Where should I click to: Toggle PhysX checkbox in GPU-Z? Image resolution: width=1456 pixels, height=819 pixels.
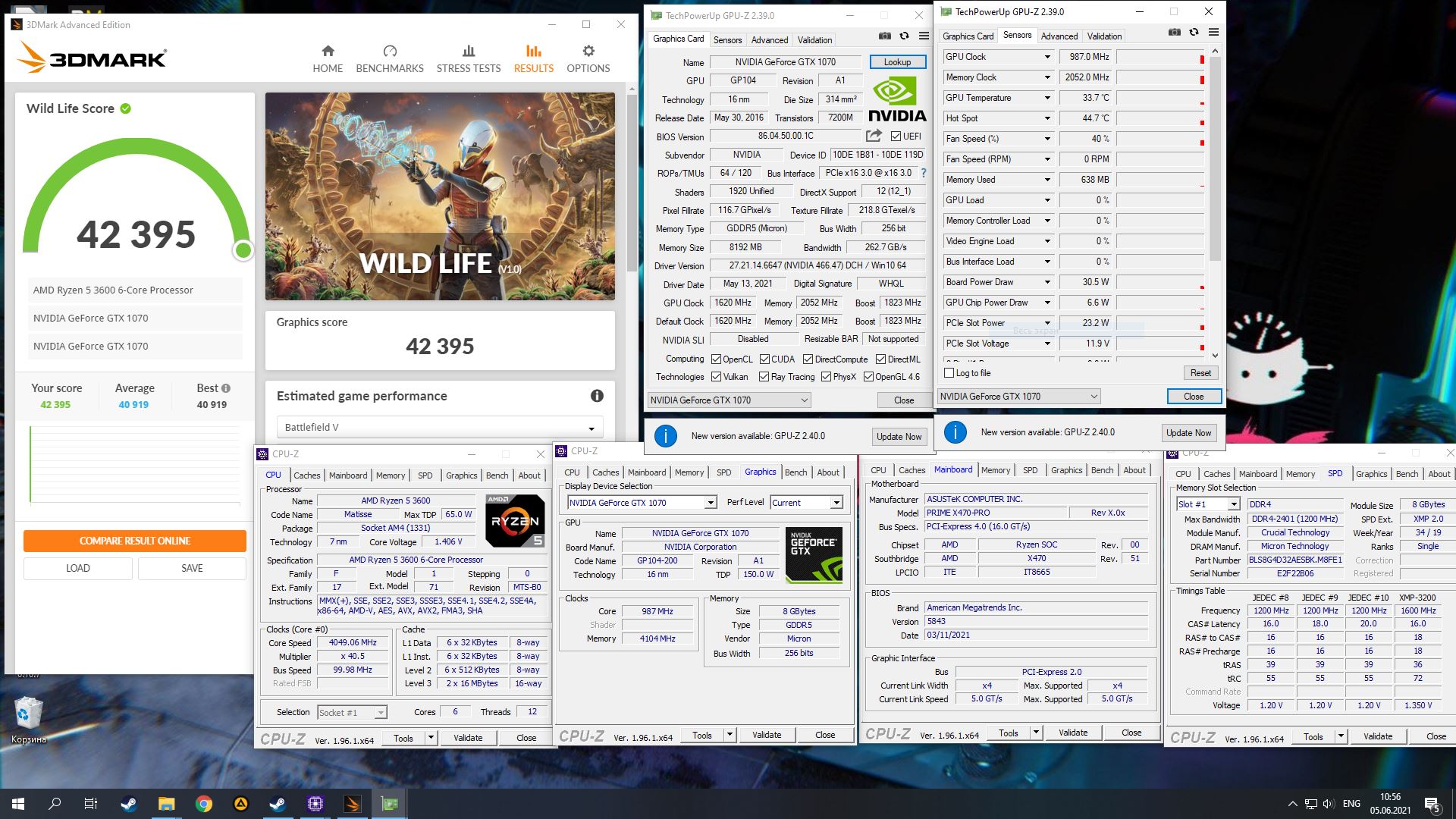(x=826, y=377)
